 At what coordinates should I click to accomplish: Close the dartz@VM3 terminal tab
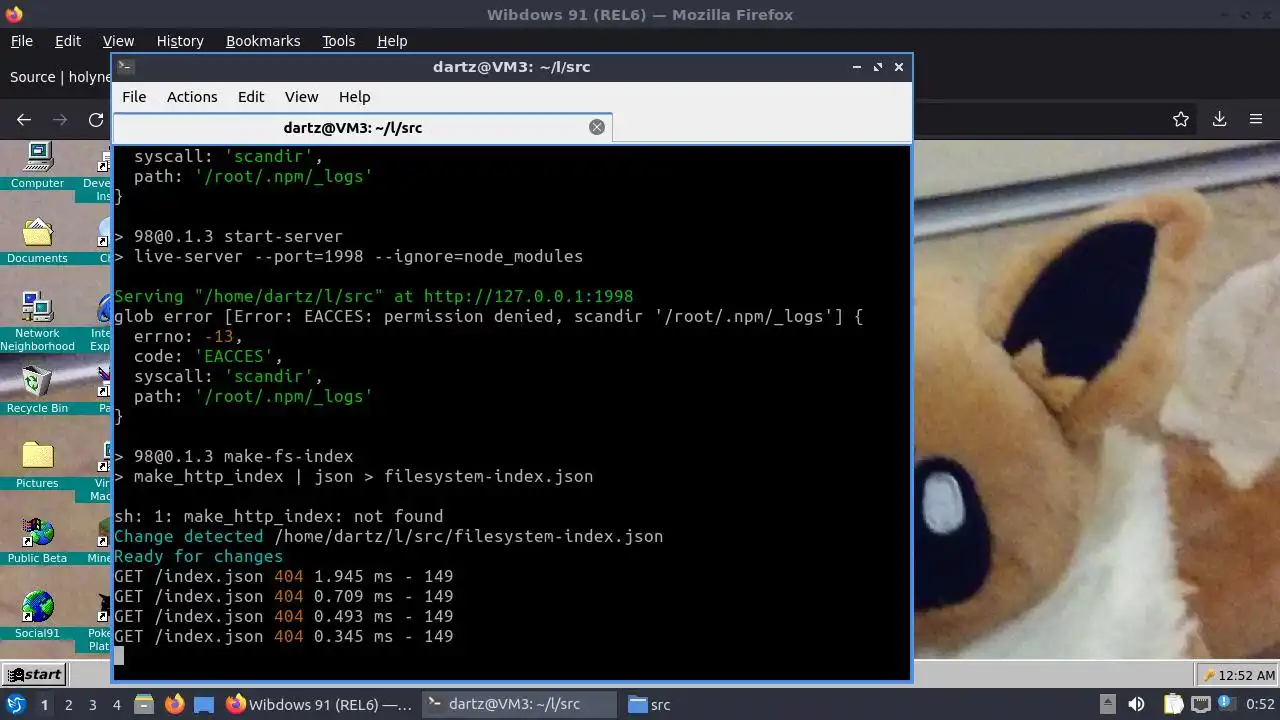pyautogui.click(x=597, y=127)
